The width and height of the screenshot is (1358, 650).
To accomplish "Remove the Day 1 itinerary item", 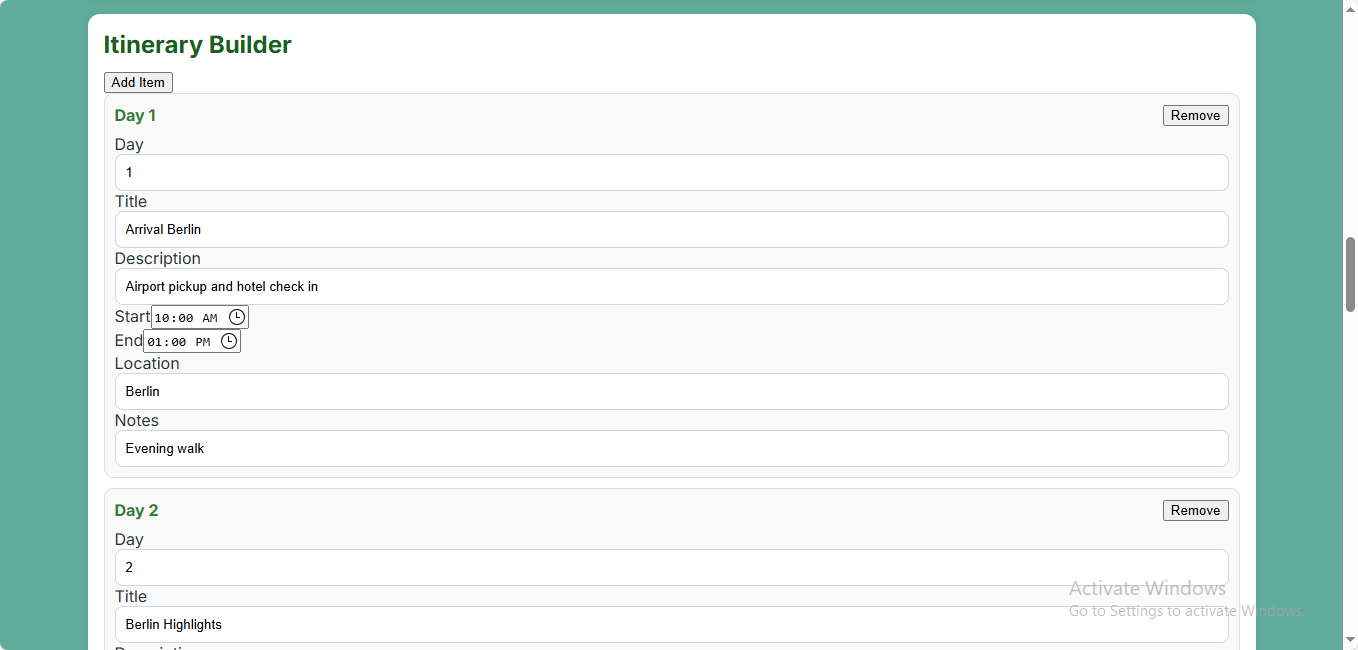I will coord(1195,115).
